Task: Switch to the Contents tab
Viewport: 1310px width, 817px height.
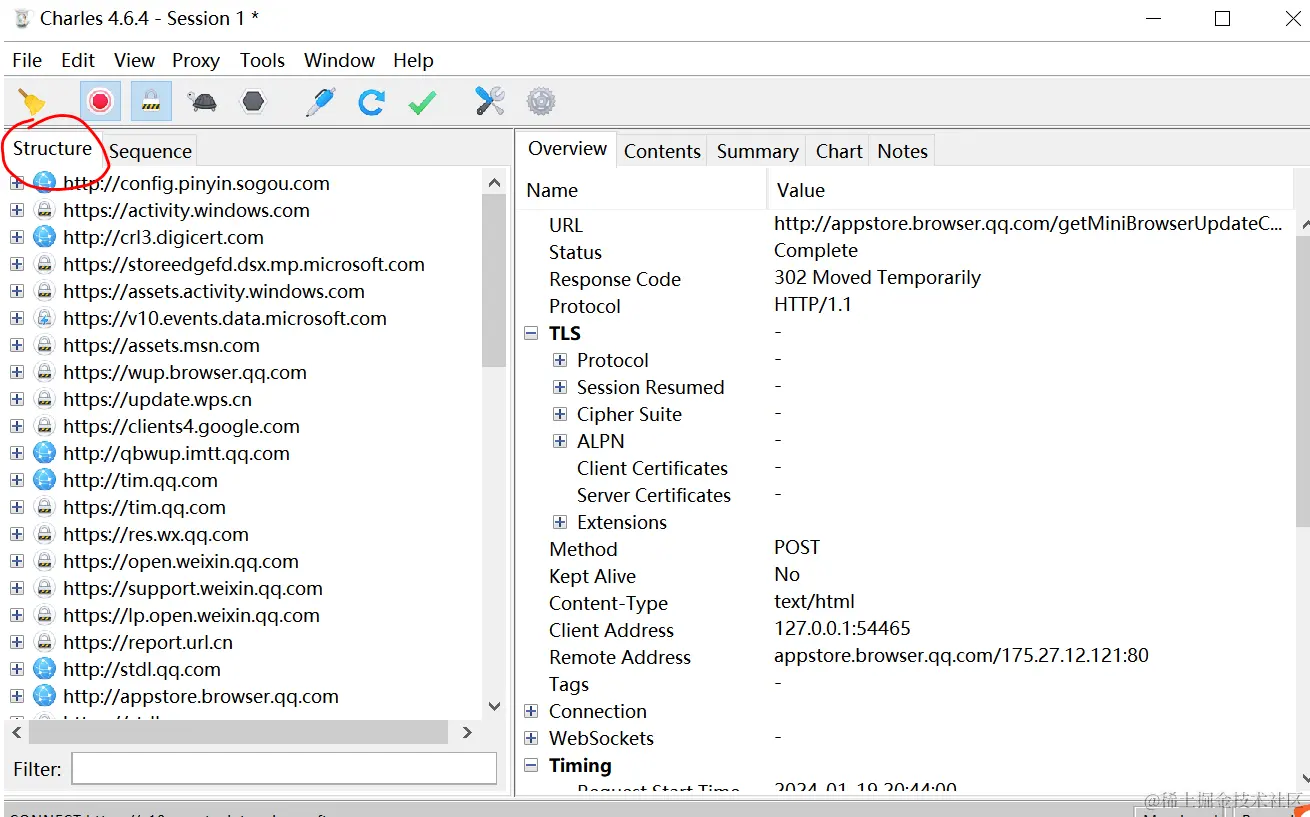Action: (x=662, y=151)
